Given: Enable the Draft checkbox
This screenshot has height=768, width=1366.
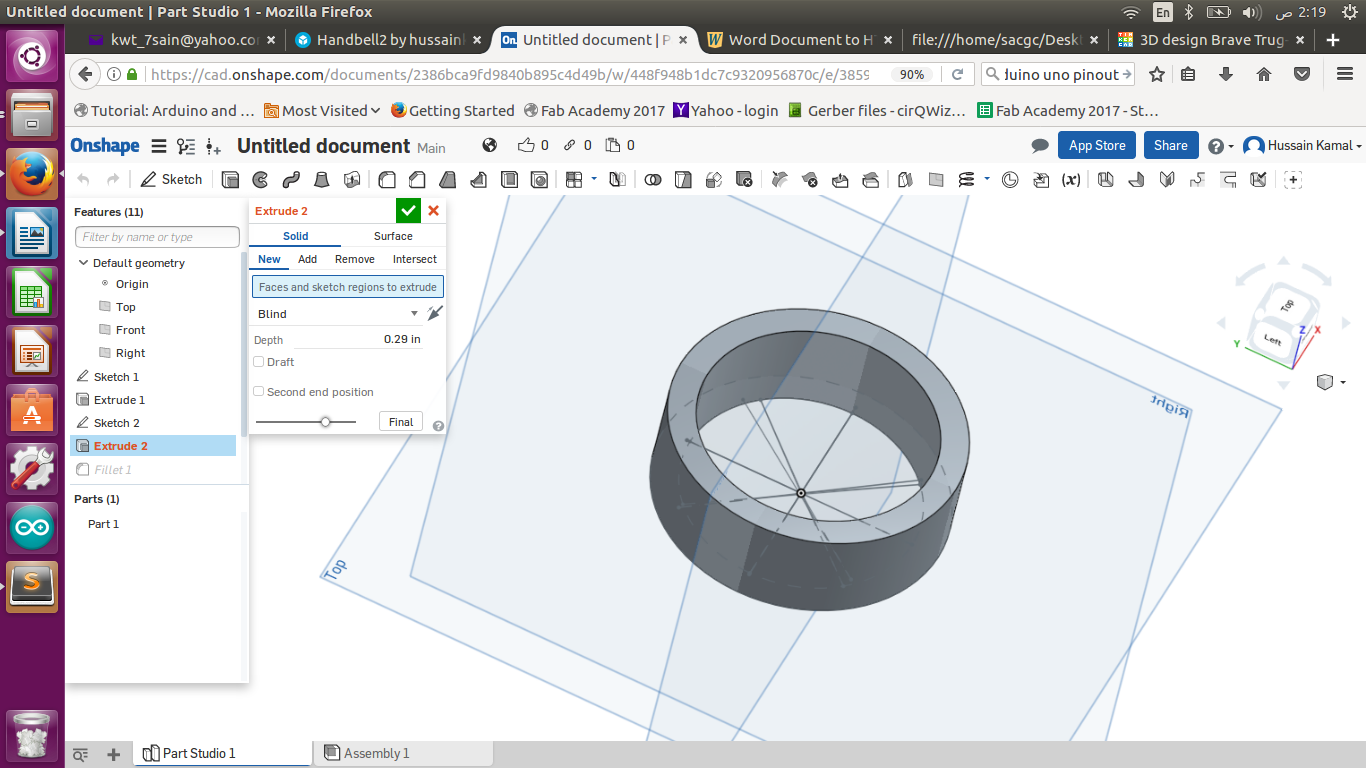Looking at the screenshot, I should tap(259, 362).
